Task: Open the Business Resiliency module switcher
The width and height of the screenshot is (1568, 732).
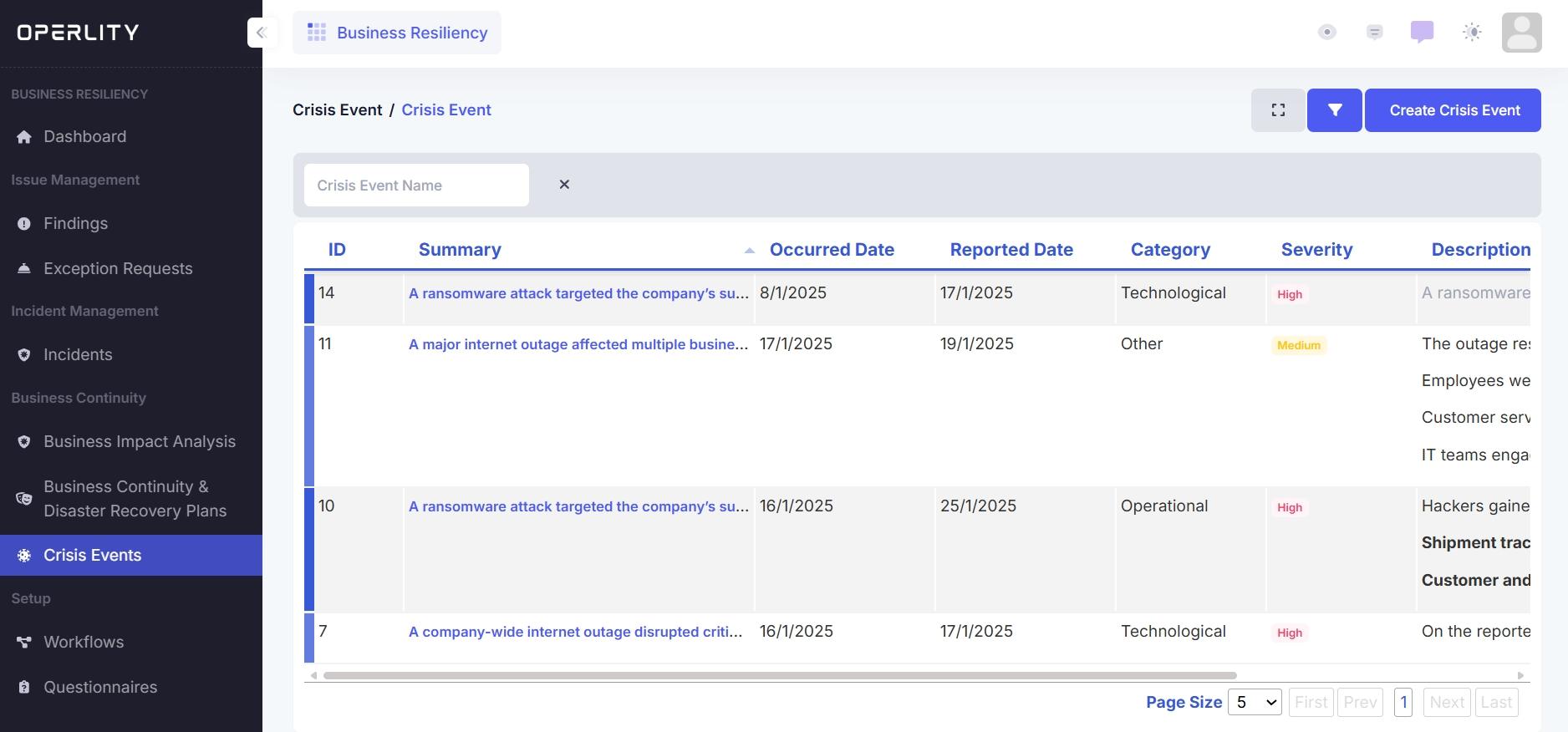Action: point(397,33)
